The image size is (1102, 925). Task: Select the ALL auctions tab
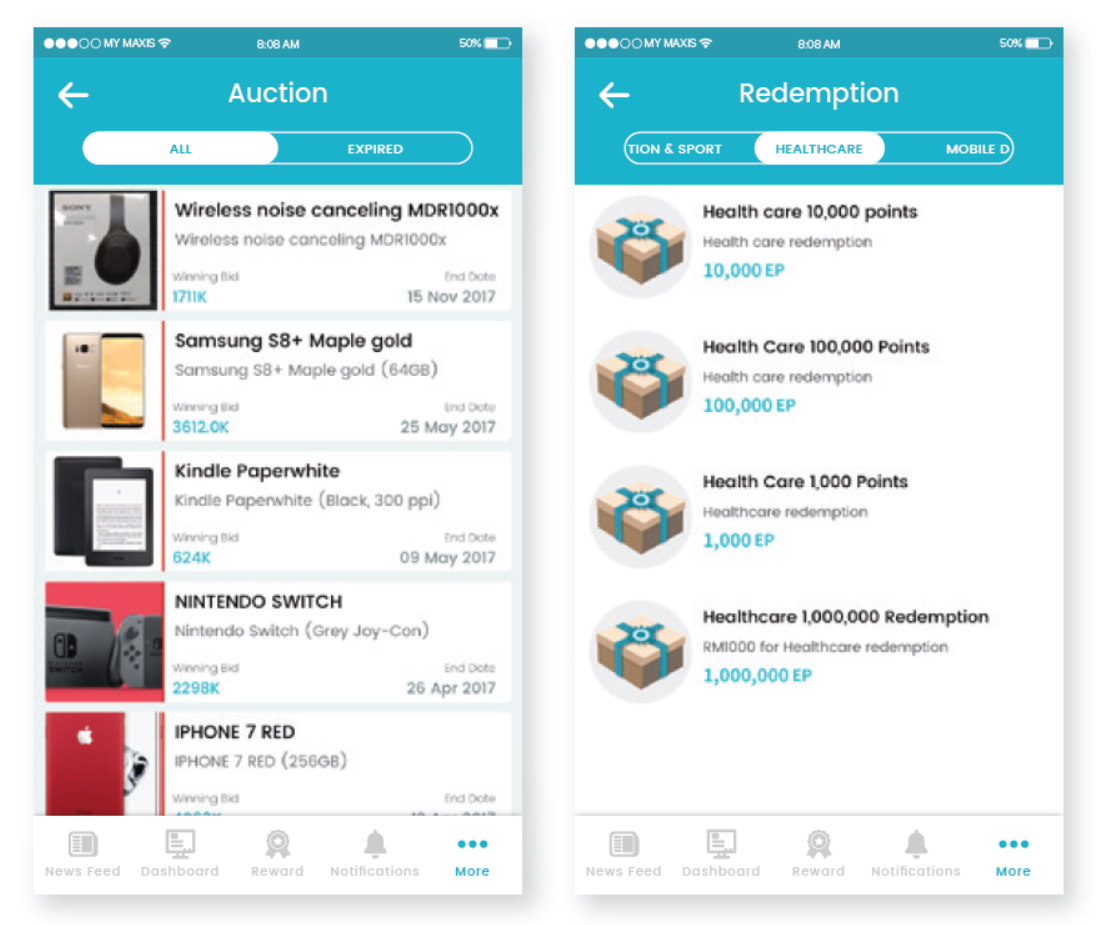click(181, 148)
